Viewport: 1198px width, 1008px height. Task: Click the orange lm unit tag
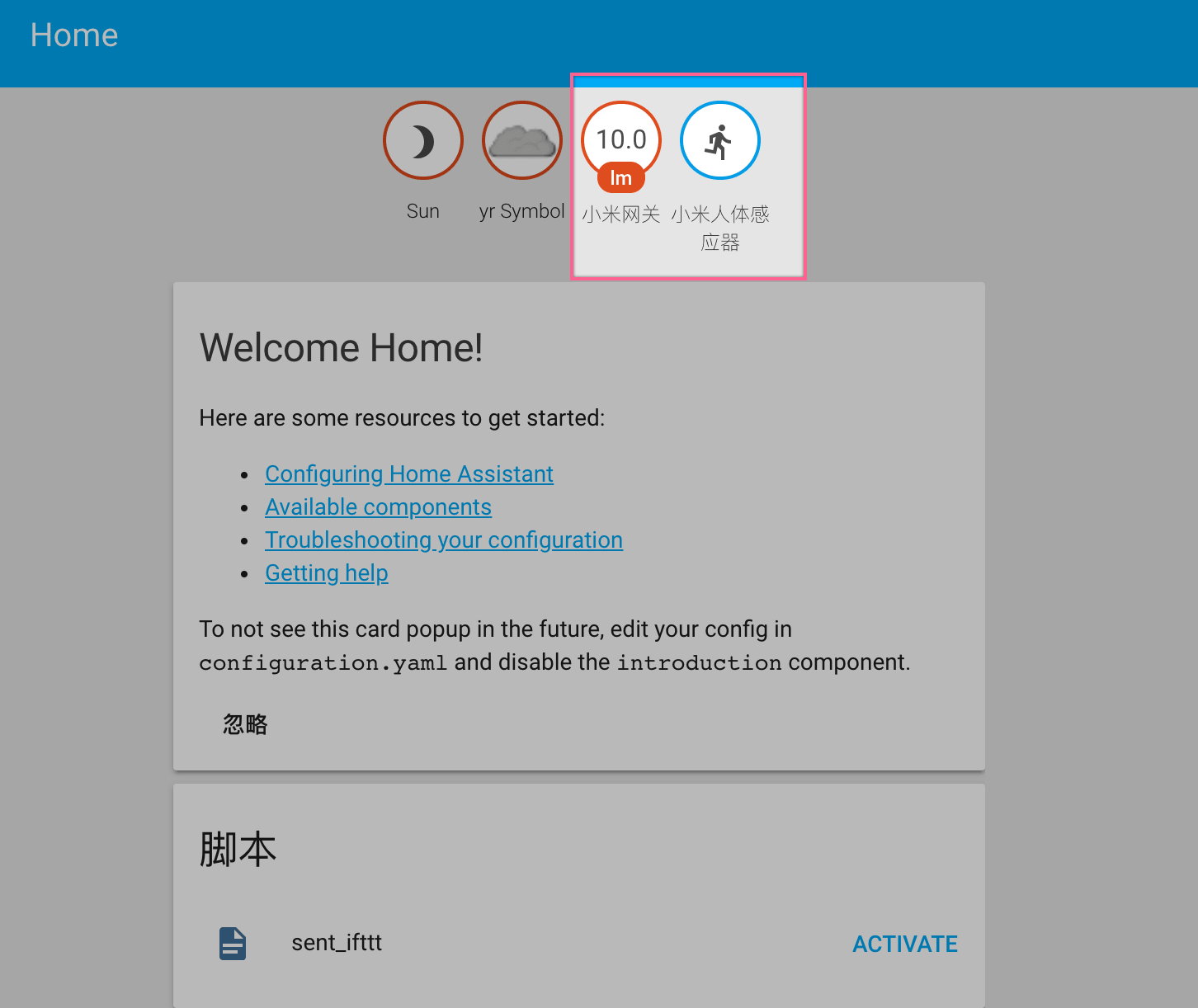[x=620, y=178]
